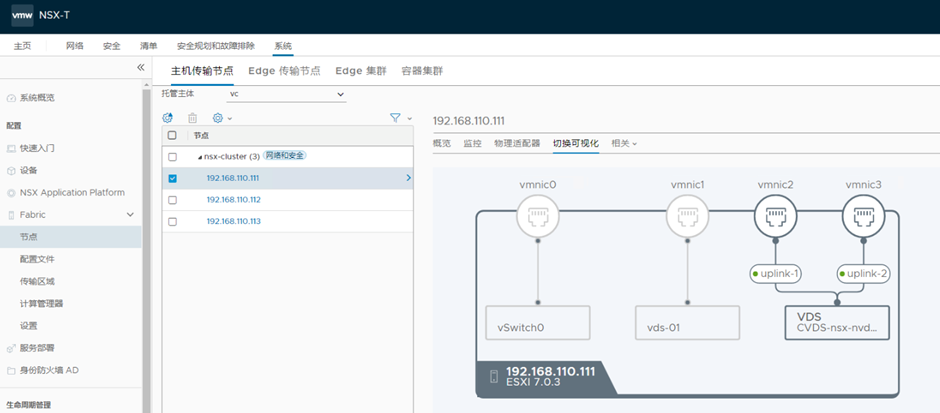Screen dimensions: 940x413
Task: Click the System Overview icon in the sidebar
Action: pyautogui.click(x=11, y=98)
